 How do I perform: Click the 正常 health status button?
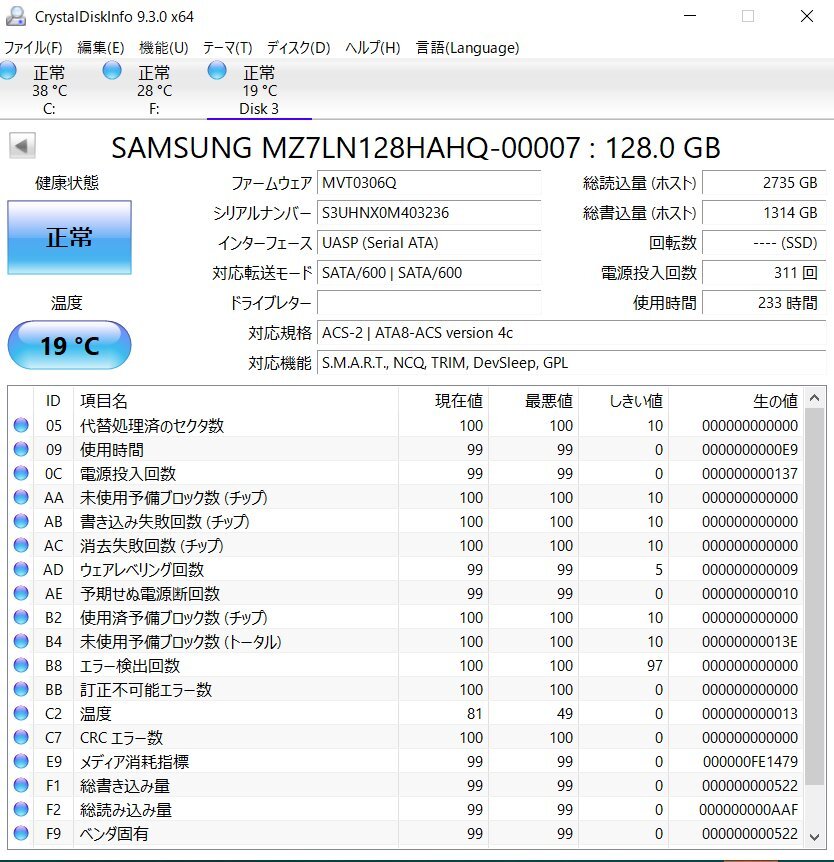tap(69, 237)
